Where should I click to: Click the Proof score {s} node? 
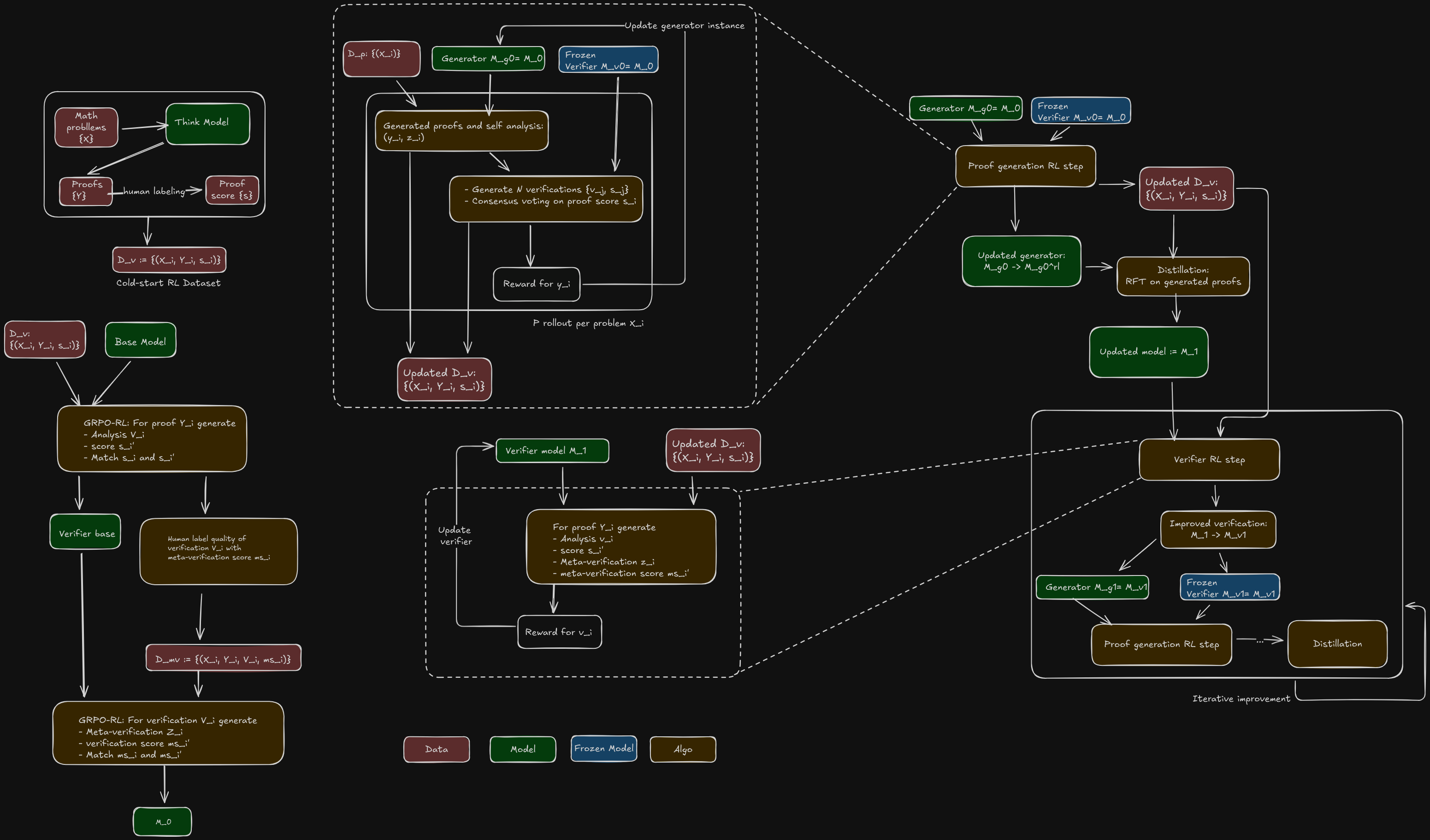click(231, 190)
